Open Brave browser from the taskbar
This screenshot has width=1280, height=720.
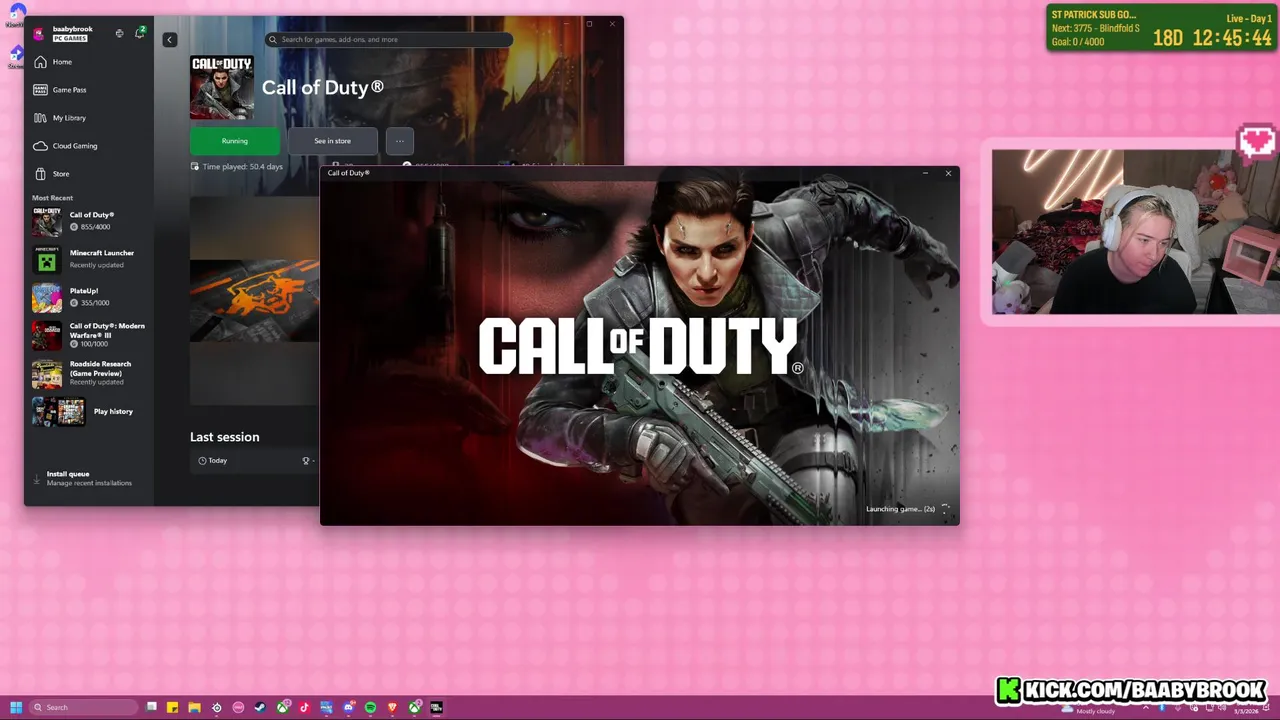[392, 708]
